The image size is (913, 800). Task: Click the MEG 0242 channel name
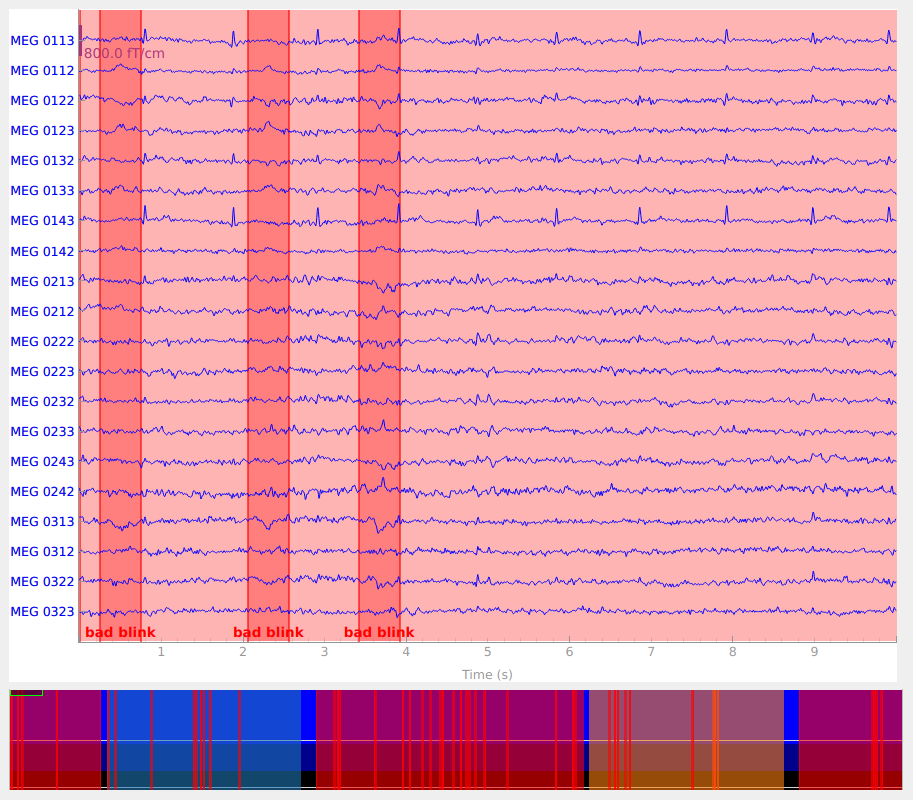[42, 491]
